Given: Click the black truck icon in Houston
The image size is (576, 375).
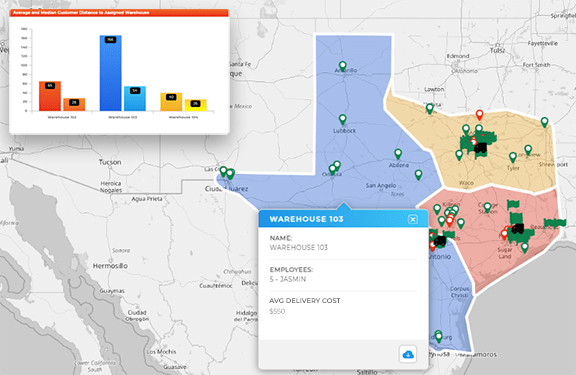Looking at the screenshot, I should pyautogui.click(x=518, y=228).
